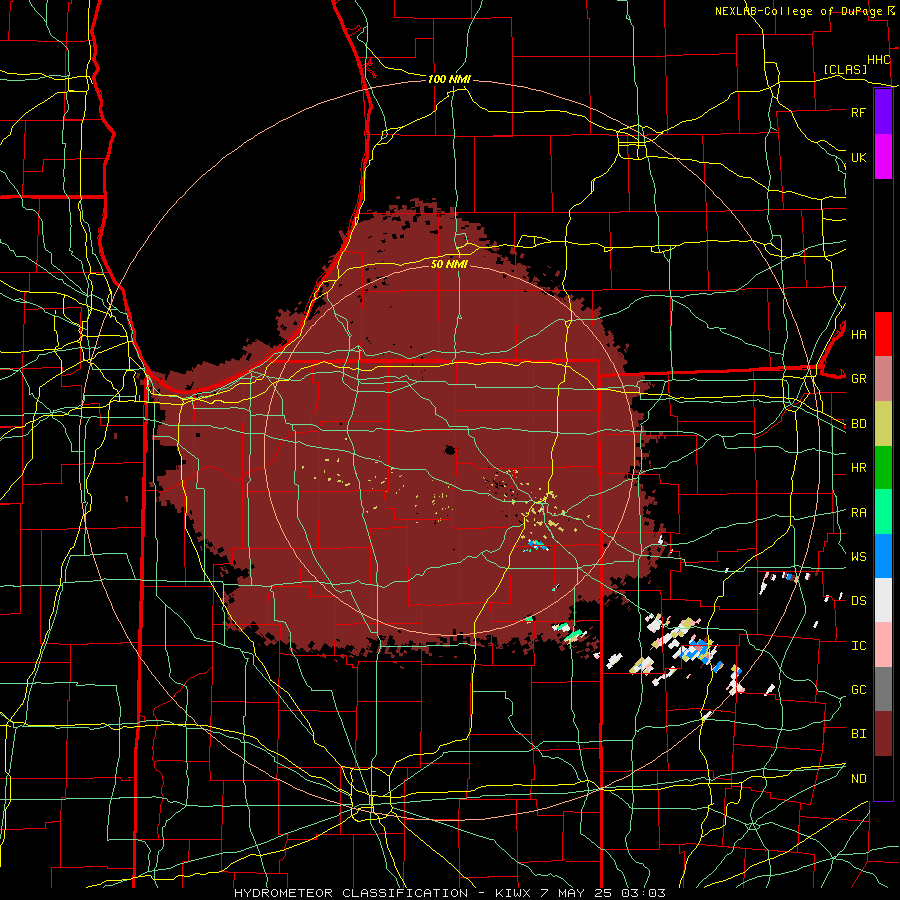This screenshot has height=900, width=900.
Task: Click the blue wet snow echo inside the 50 NMI ring
Action: (537, 544)
